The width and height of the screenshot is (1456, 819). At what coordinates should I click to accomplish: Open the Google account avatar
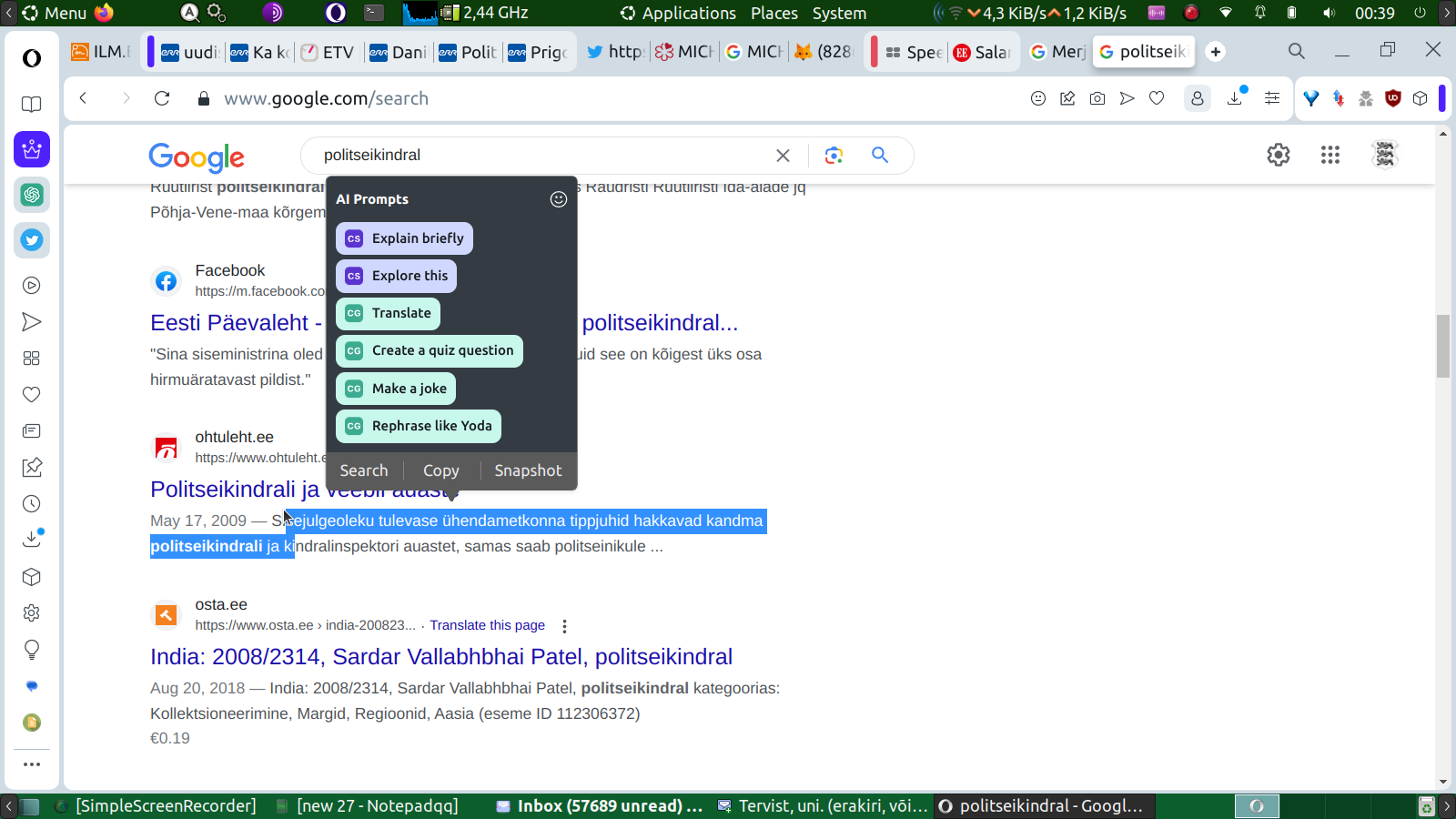(1385, 155)
